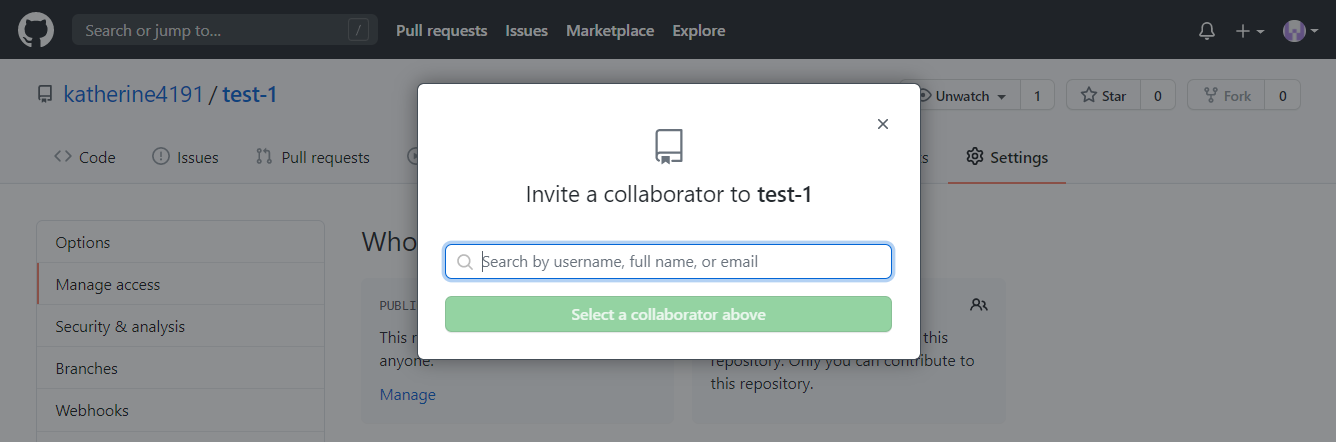
Task: Open the katherine4191 owner link
Action: pos(134,95)
